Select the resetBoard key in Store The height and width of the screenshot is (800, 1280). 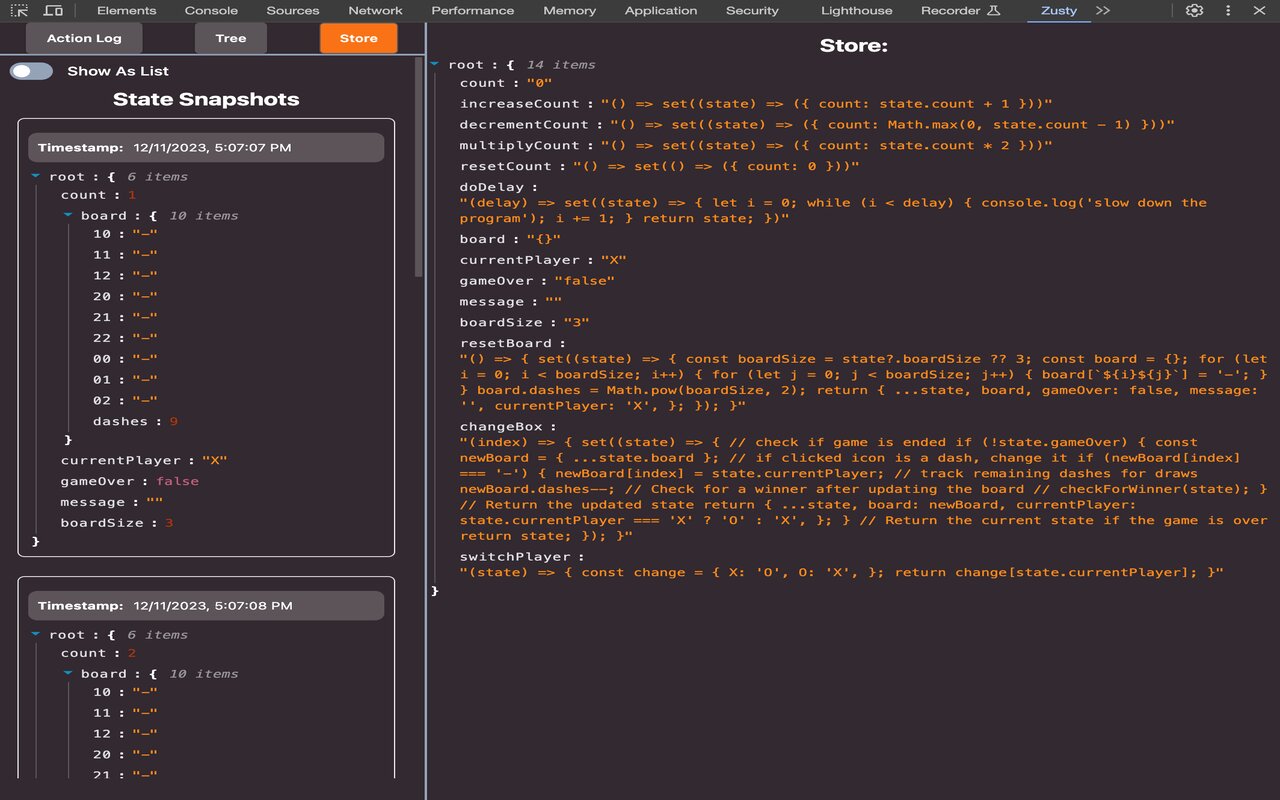click(x=506, y=343)
